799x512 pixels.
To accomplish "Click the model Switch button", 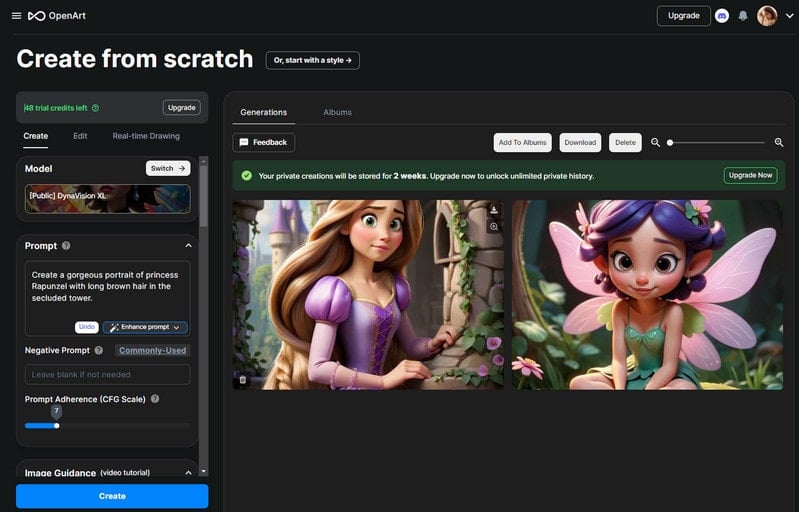I will [x=168, y=168].
